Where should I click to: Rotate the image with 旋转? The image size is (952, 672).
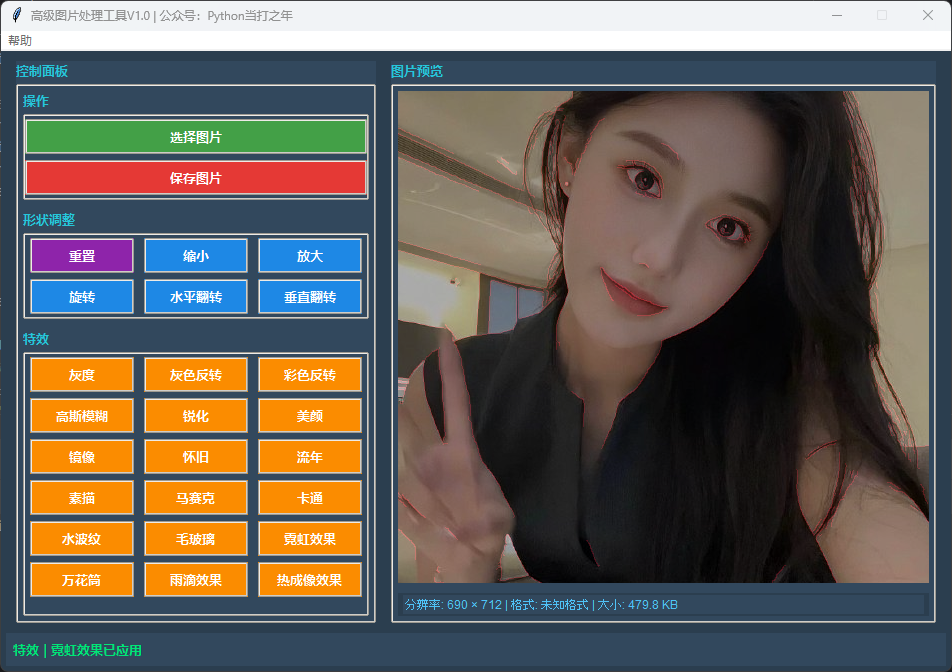pos(82,297)
